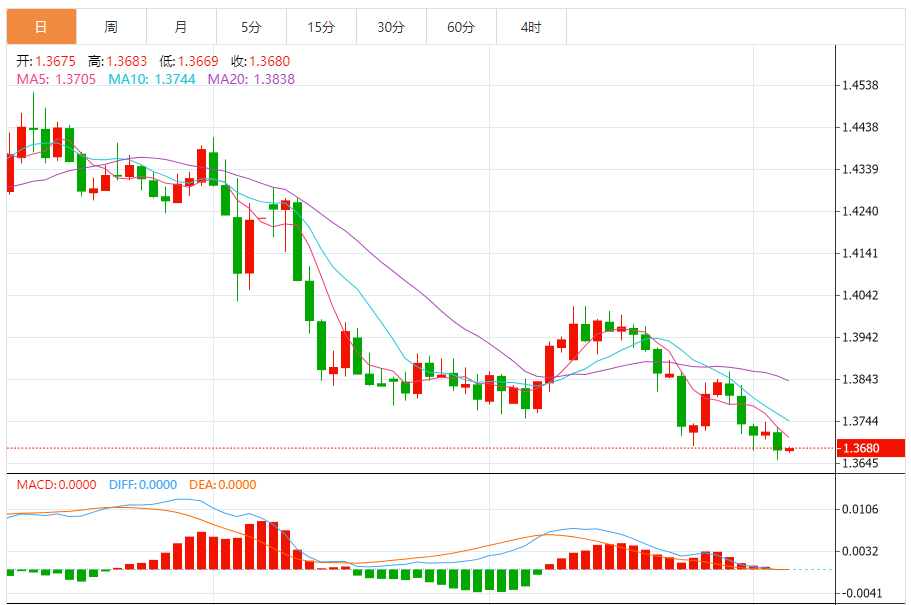Click the -0.0041 MACD axis label
Viewport: 911px width, 605px height.
pos(862,593)
